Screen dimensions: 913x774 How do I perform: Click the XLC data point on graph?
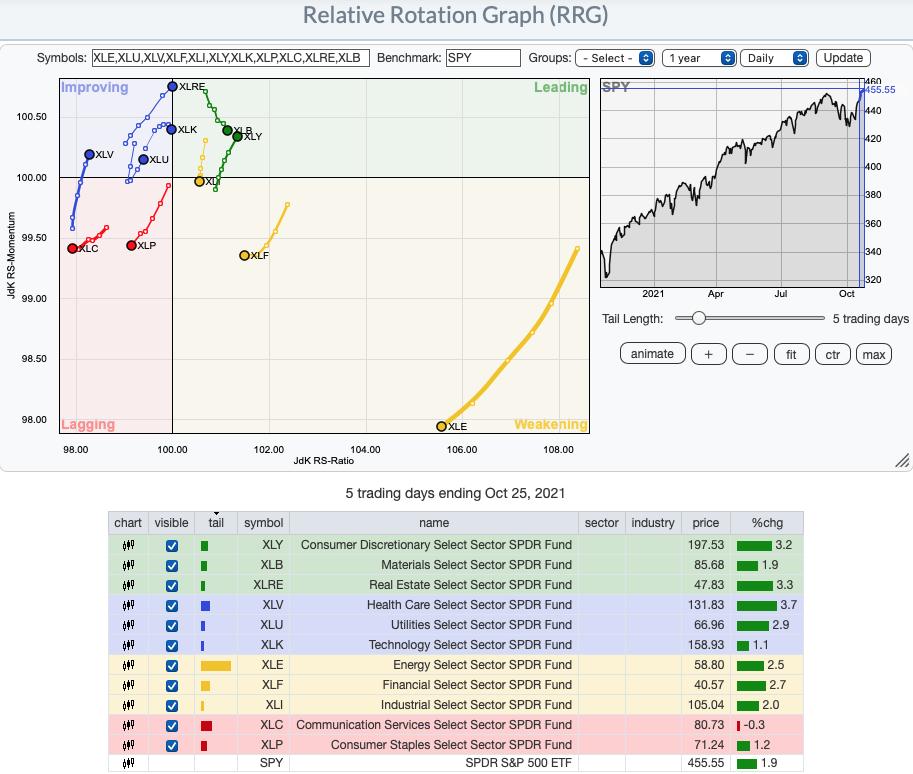pos(72,249)
